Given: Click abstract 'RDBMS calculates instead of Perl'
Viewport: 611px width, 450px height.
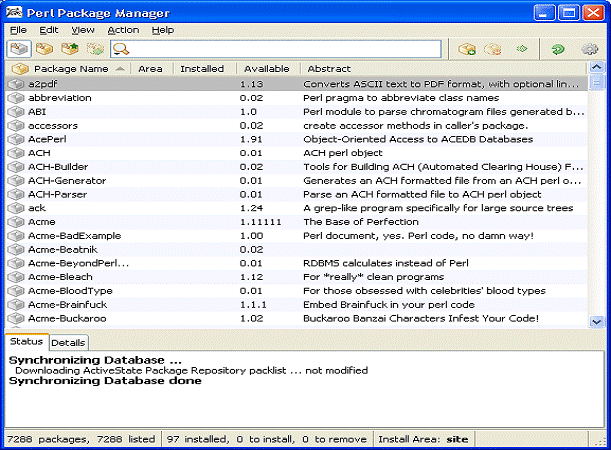Looking at the screenshot, I should click(386, 263).
